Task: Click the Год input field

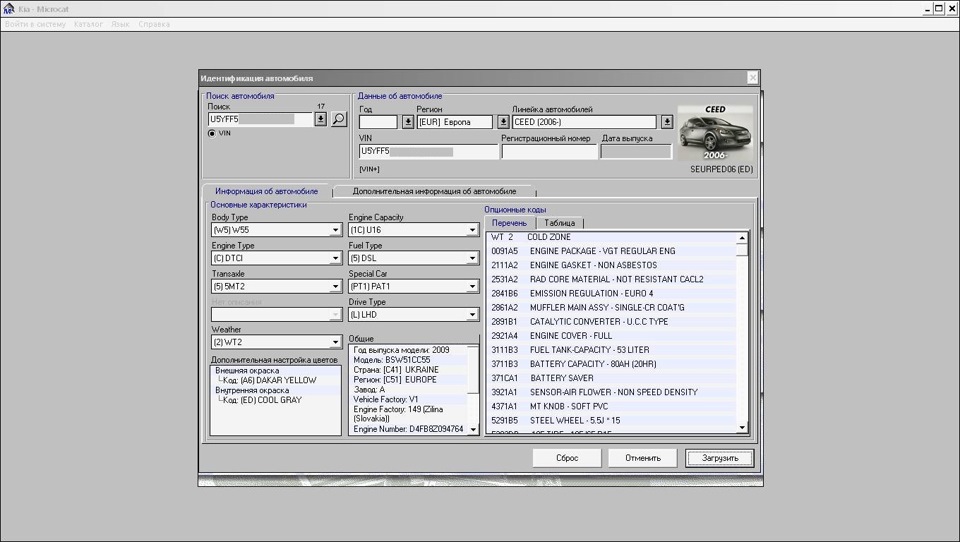Action: tap(380, 122)
